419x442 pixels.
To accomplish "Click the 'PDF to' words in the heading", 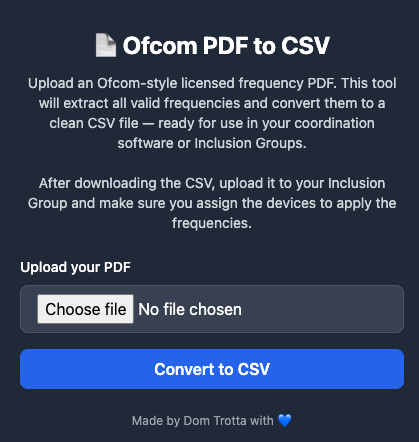I will click(239, 45).
